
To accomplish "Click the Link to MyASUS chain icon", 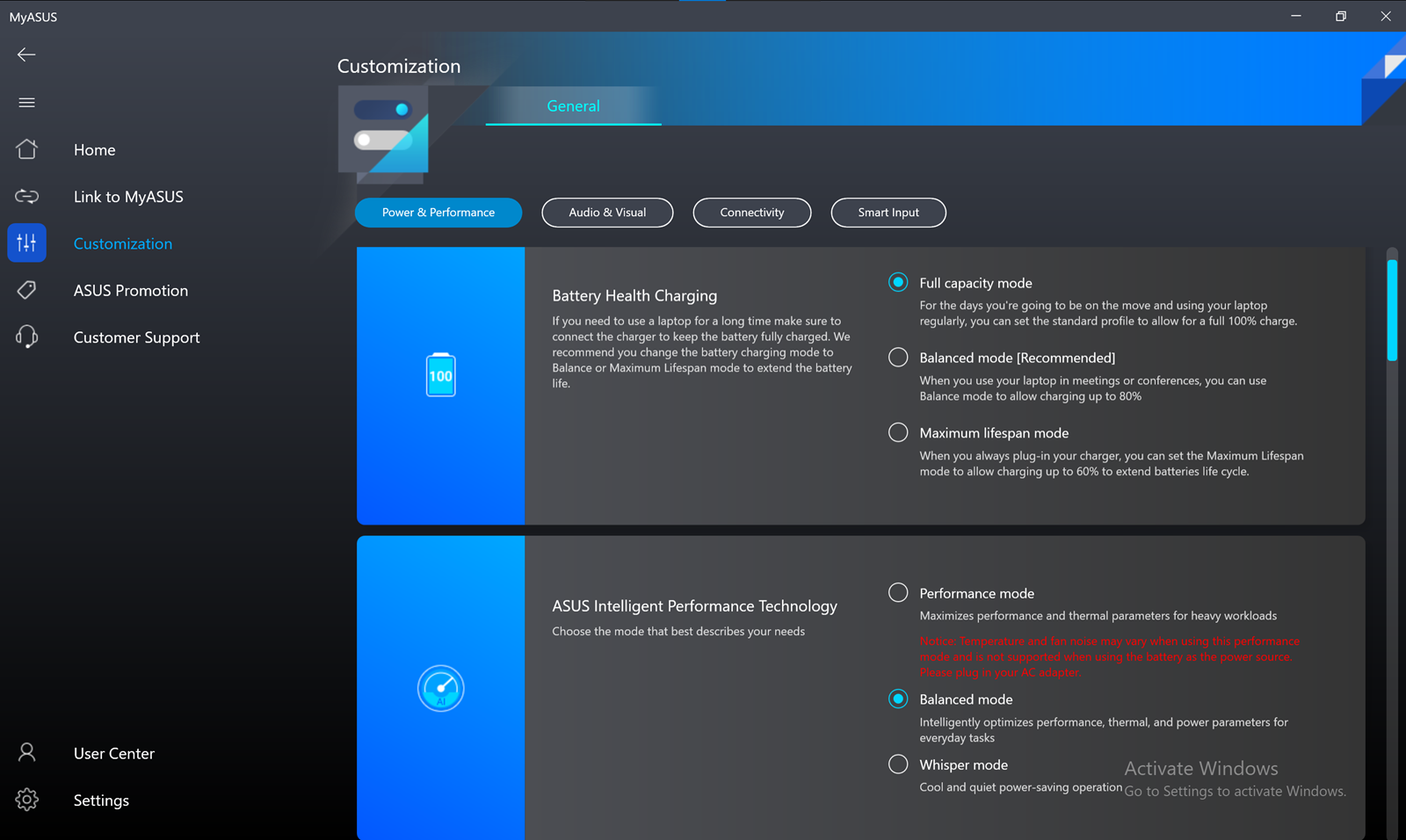I will coord(26,196).
